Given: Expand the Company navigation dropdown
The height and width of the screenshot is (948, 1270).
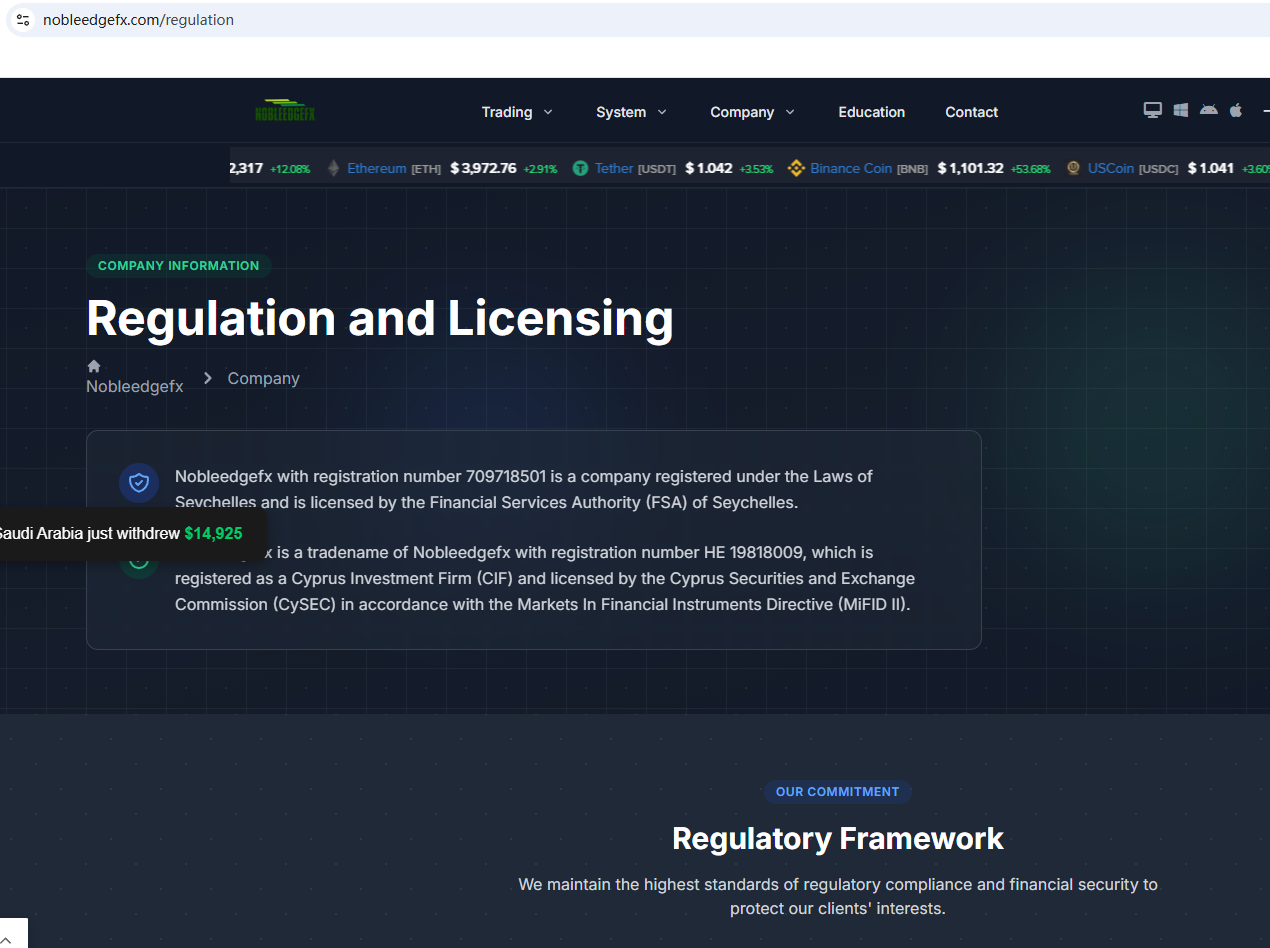Looking at the screenshot, I should coord(752,112).
